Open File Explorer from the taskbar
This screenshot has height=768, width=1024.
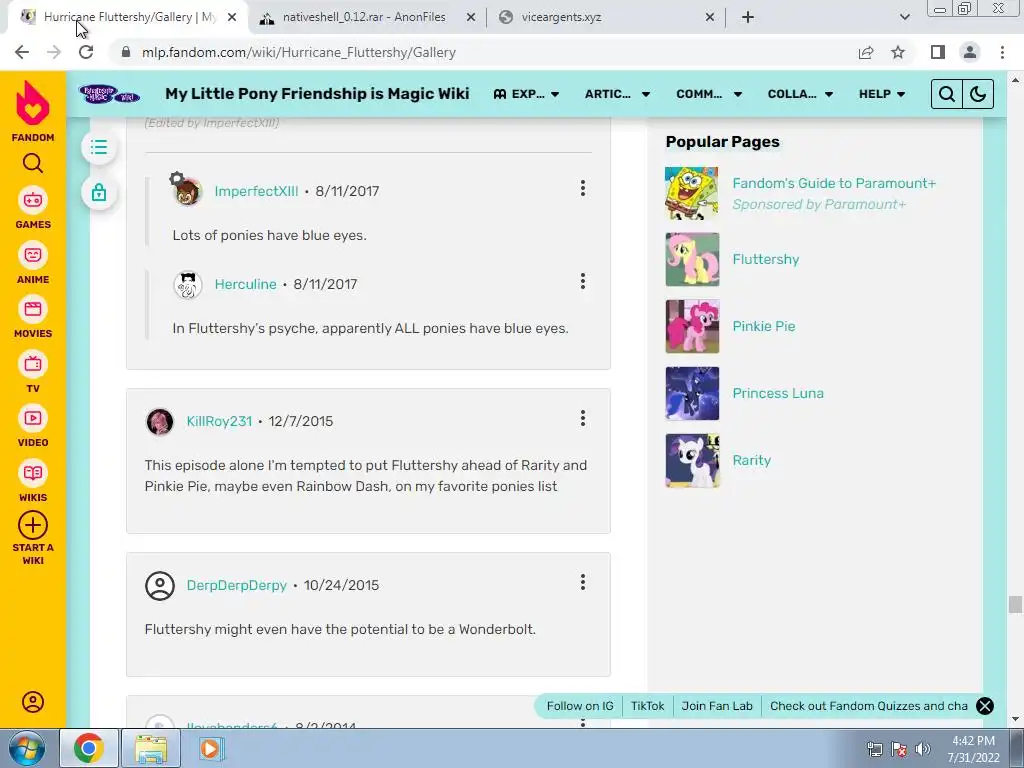151,748
